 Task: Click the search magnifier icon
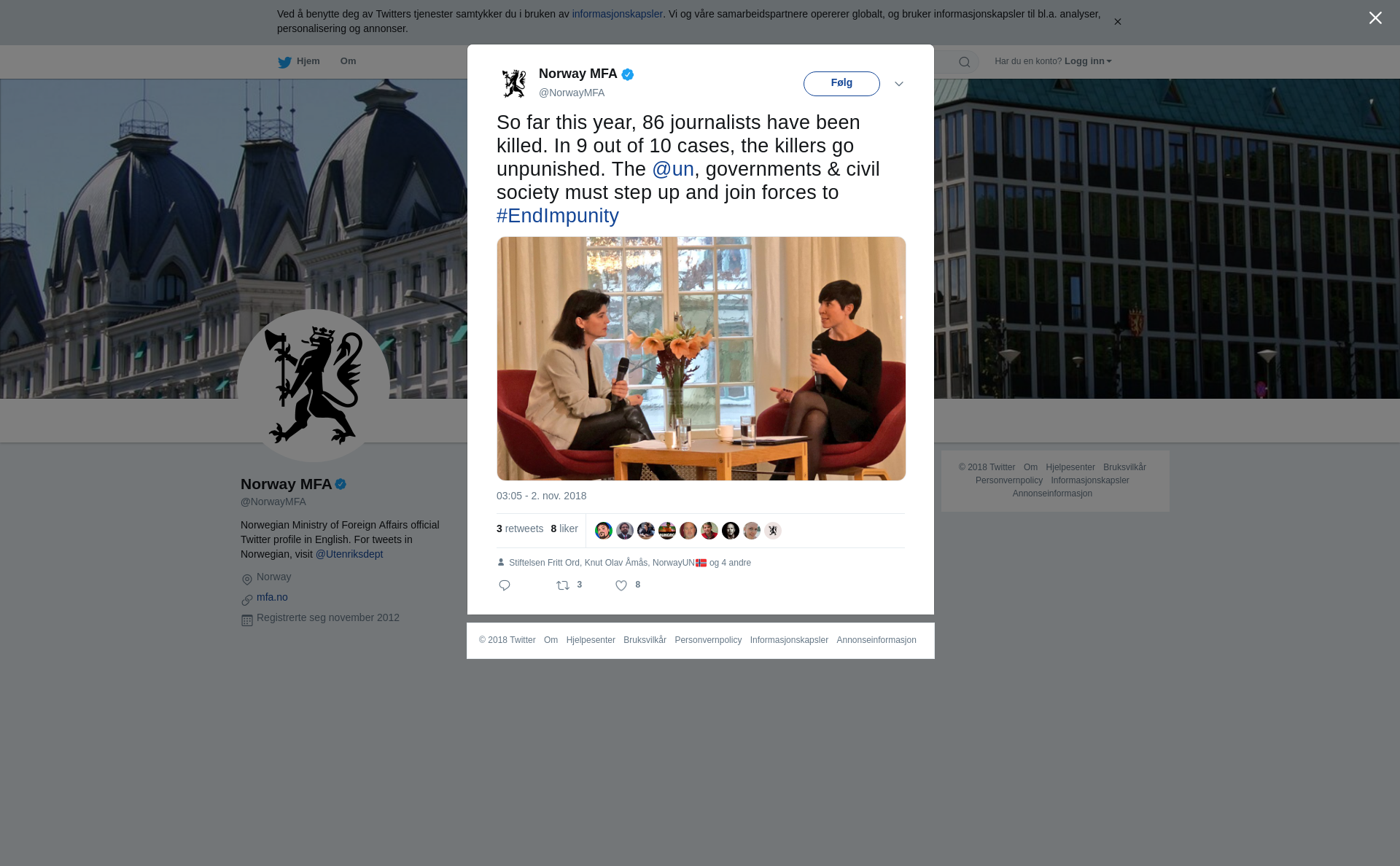965,62
